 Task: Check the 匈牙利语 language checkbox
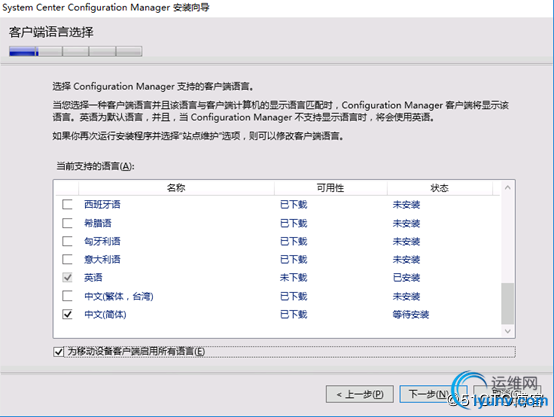click(67, 241)
